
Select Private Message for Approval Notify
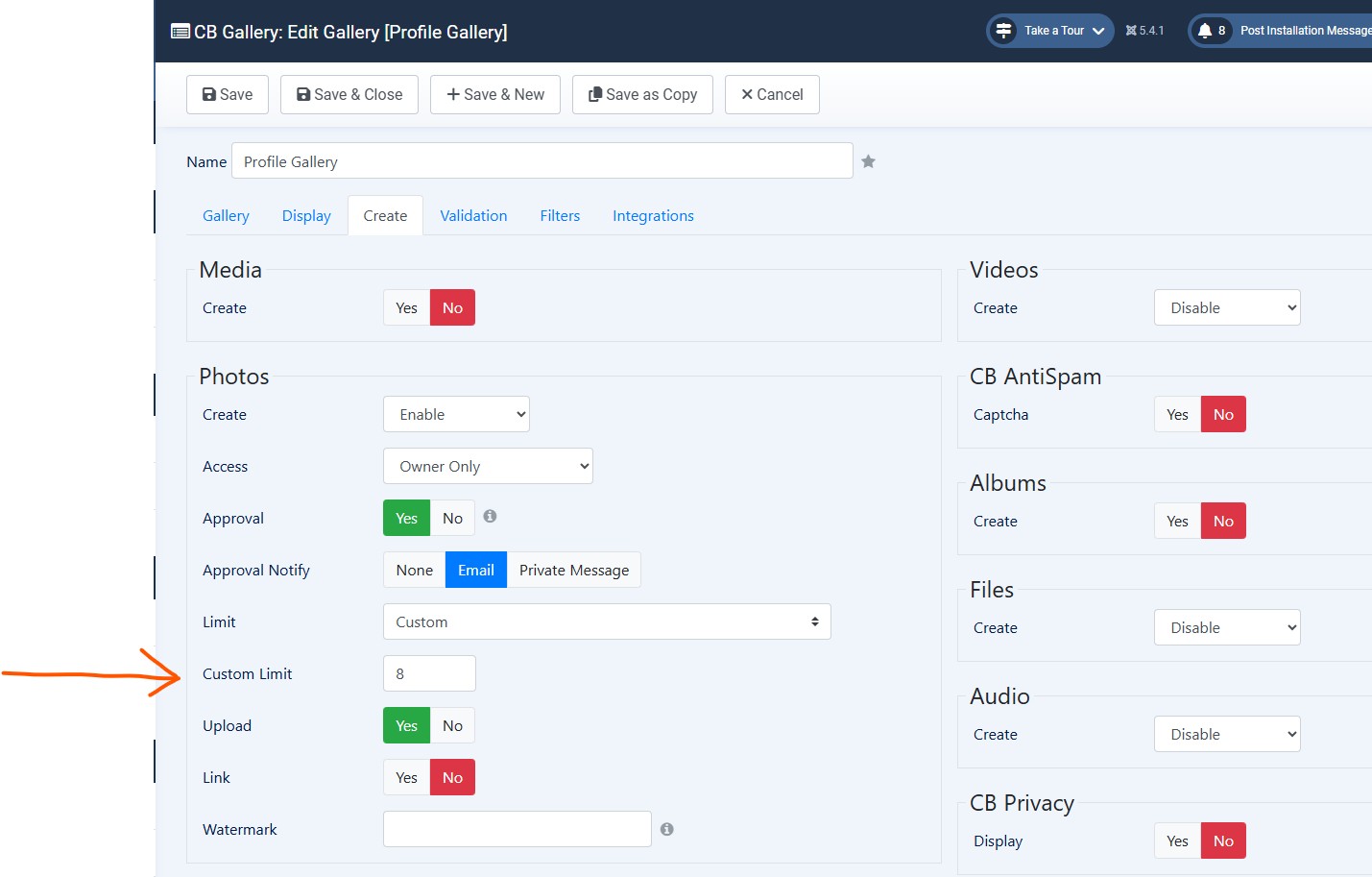point(573,571)
